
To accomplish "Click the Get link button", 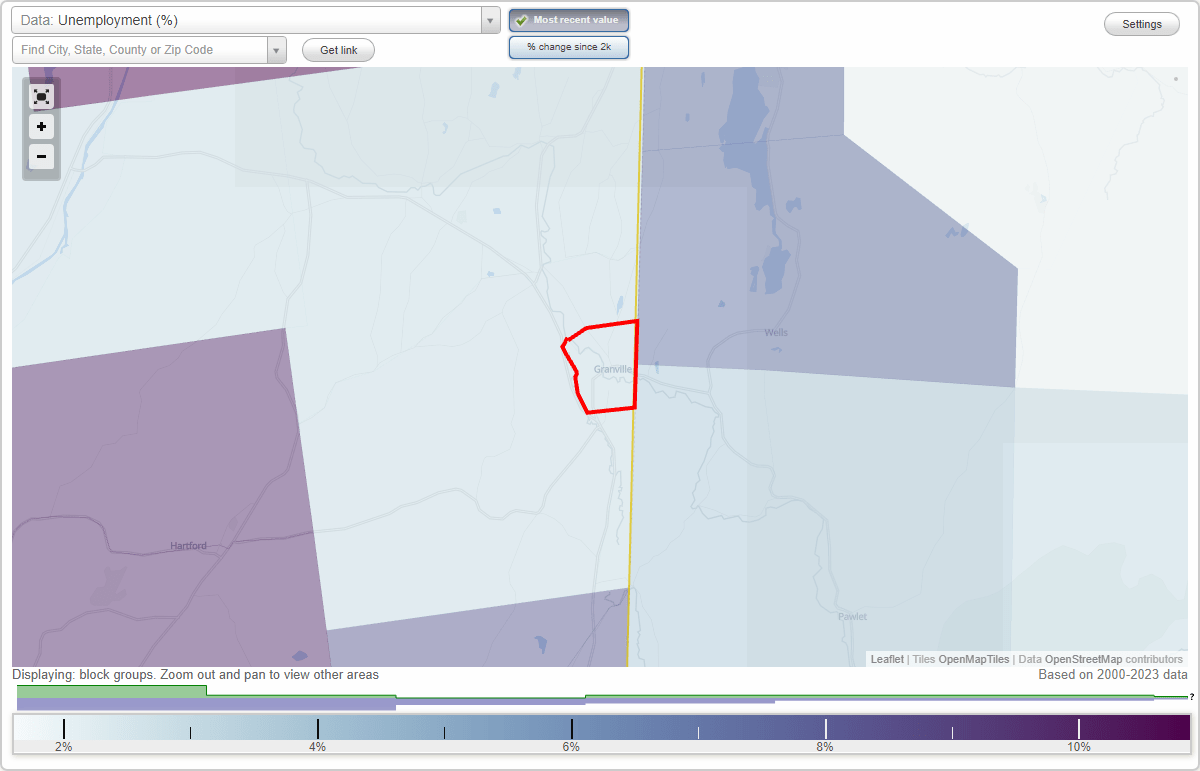I will click(338, 50).
